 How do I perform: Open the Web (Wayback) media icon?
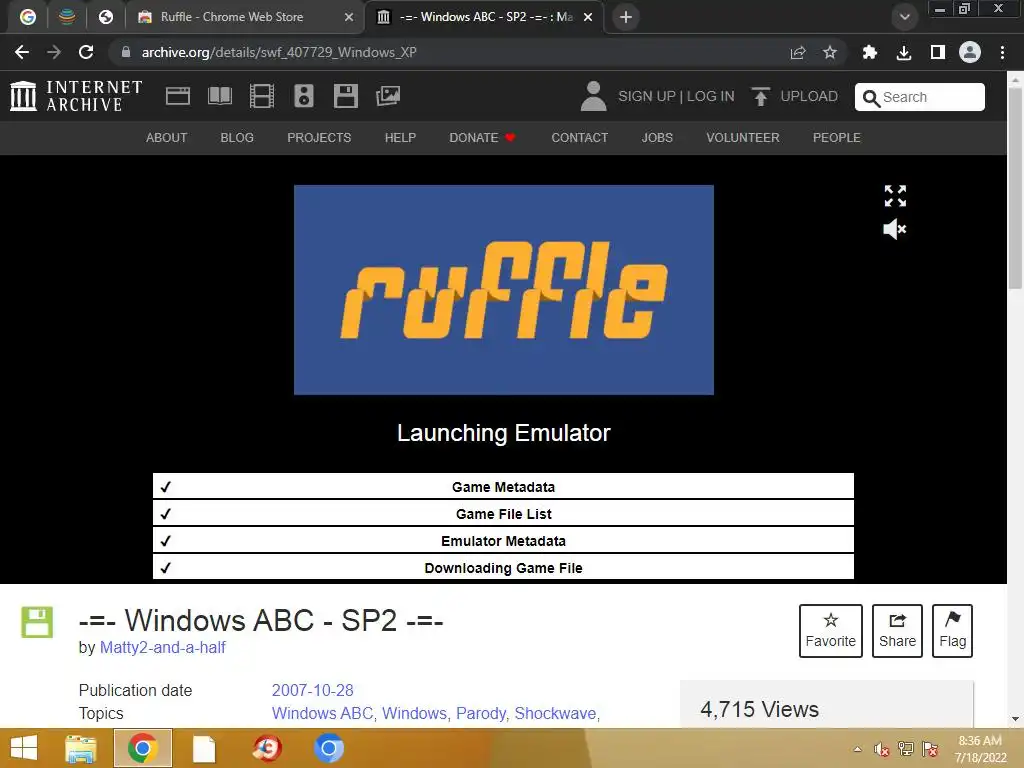pos(178,96)
